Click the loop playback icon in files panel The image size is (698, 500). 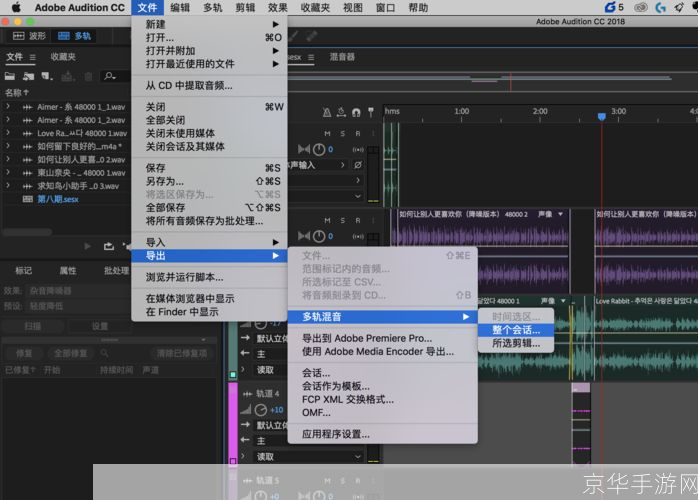click(x=108, y=245)
